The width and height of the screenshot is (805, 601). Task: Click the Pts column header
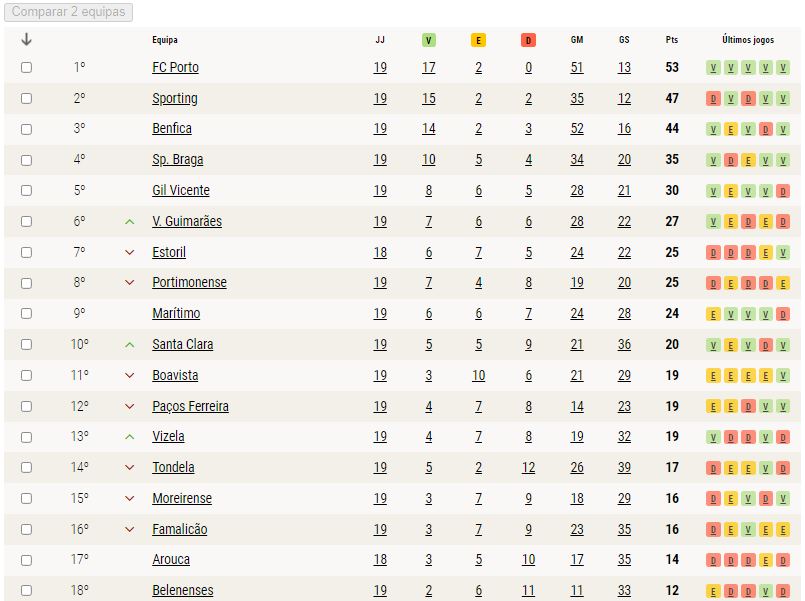click(x=672, y=40)
